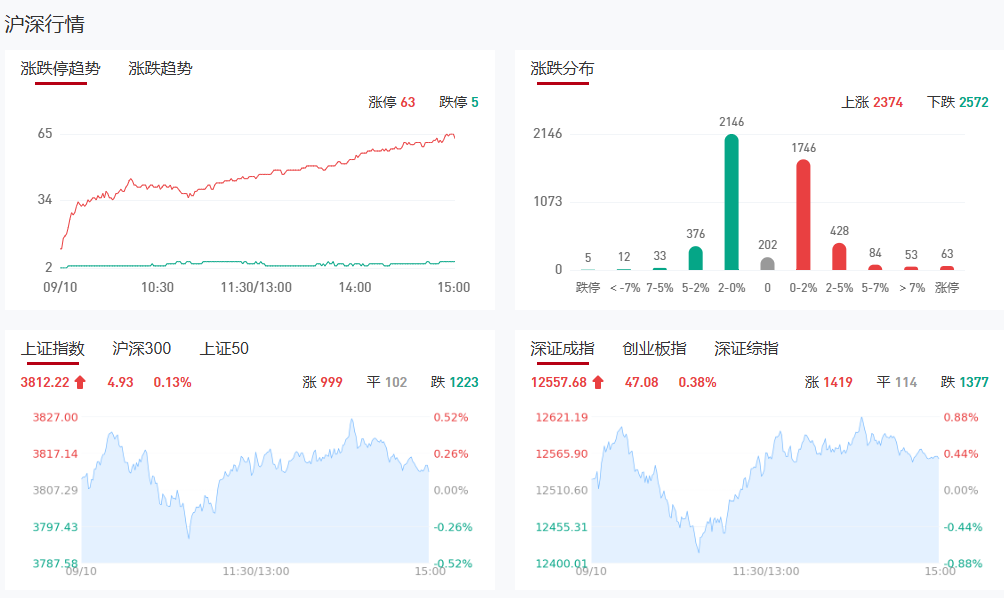The height and width of the screenshot is (598, 1004).
Task: Click the 跌 1377 count
Action: (965, 382)
